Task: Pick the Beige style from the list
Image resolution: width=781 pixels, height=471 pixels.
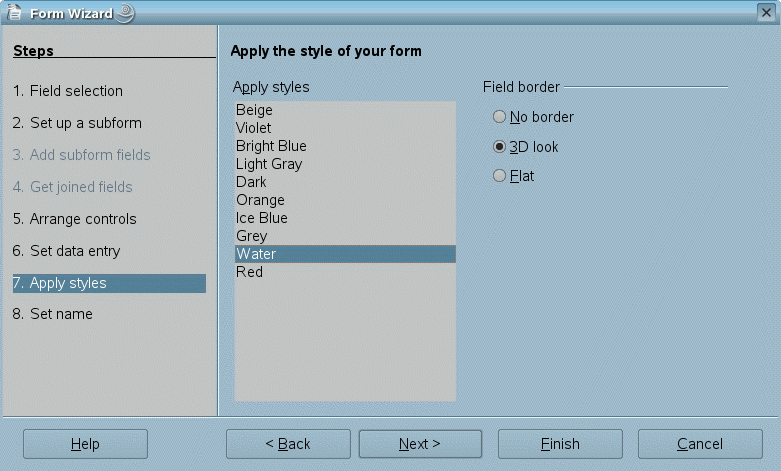Action: click(254, 110)
